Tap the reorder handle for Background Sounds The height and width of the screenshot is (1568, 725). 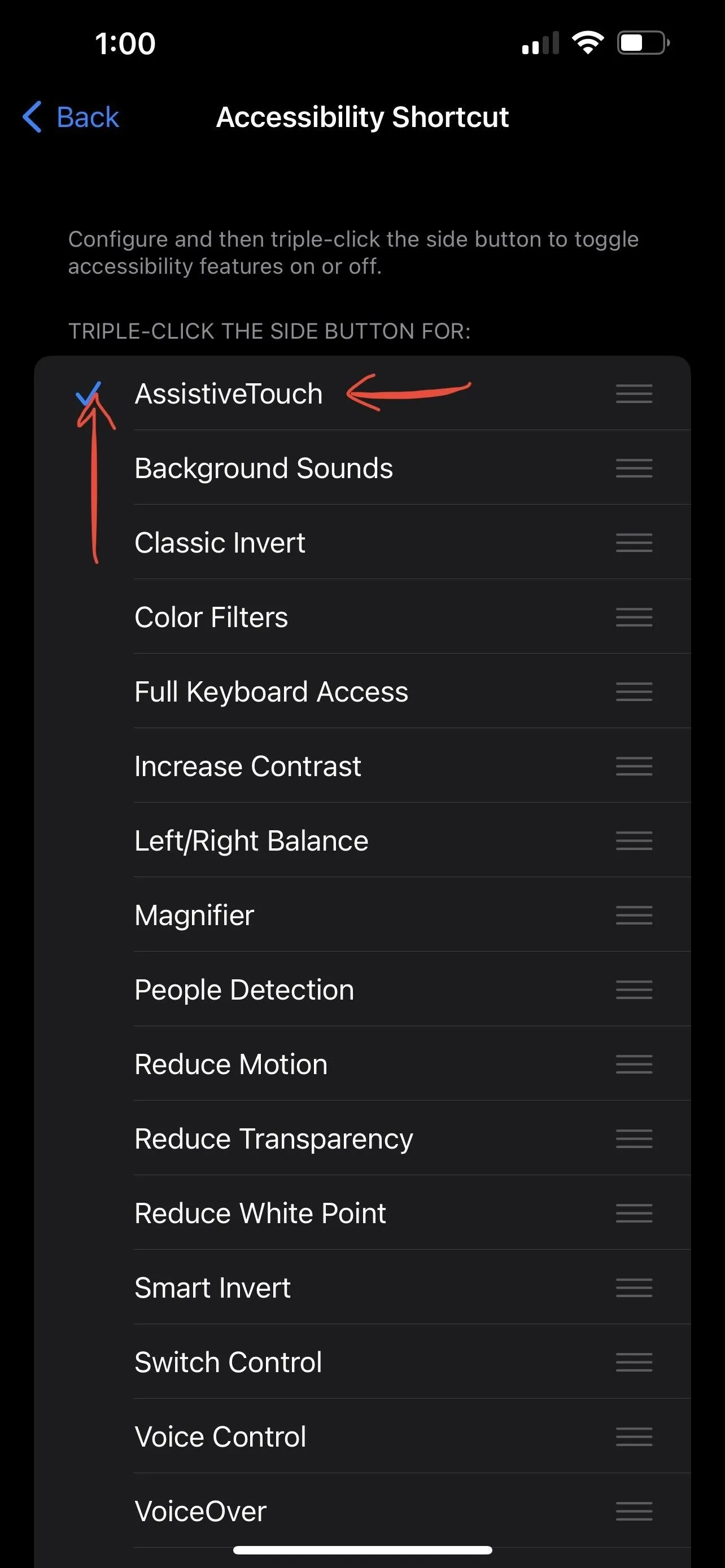pyautogui.click(x=634, y=468)
